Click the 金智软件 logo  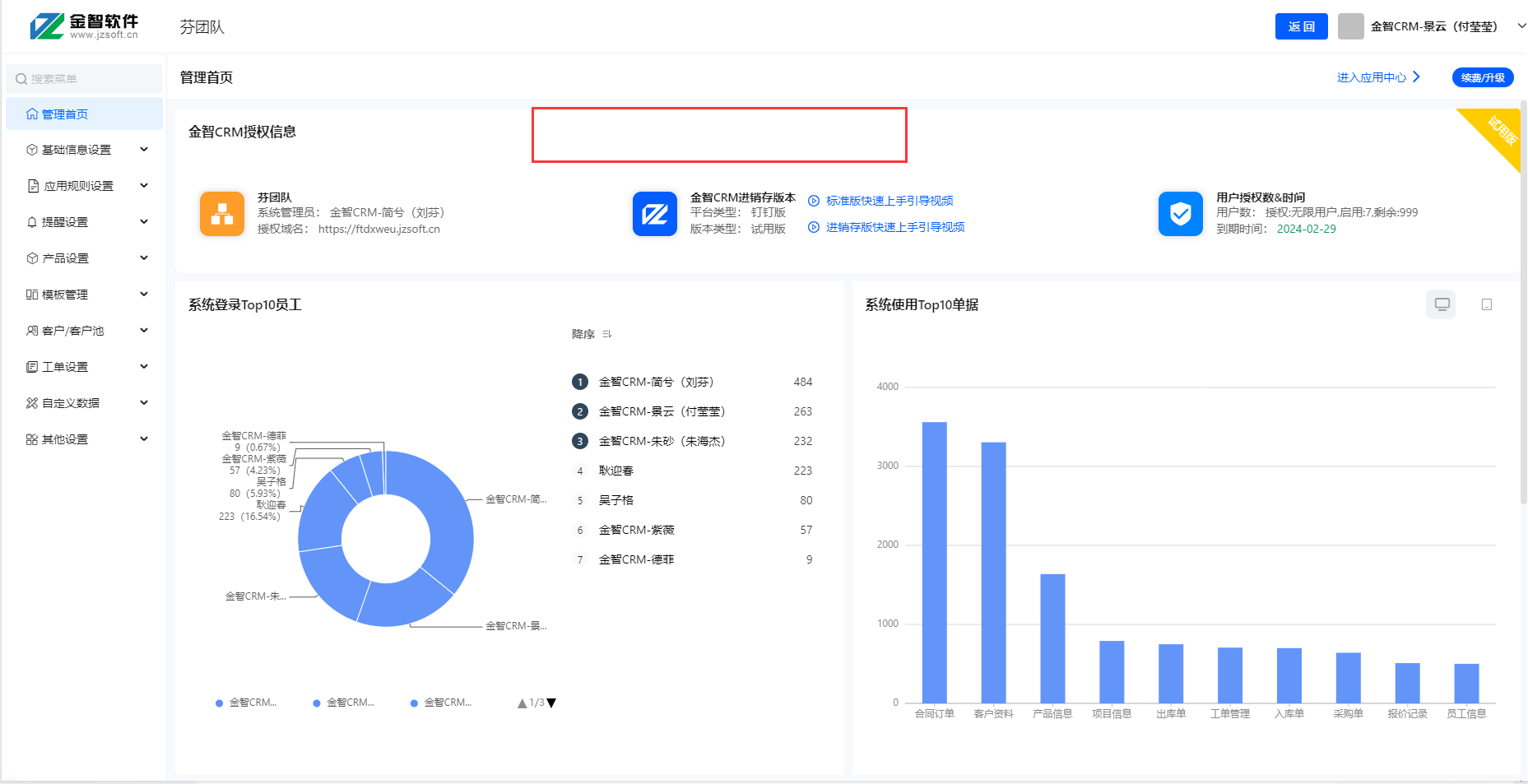84,26
